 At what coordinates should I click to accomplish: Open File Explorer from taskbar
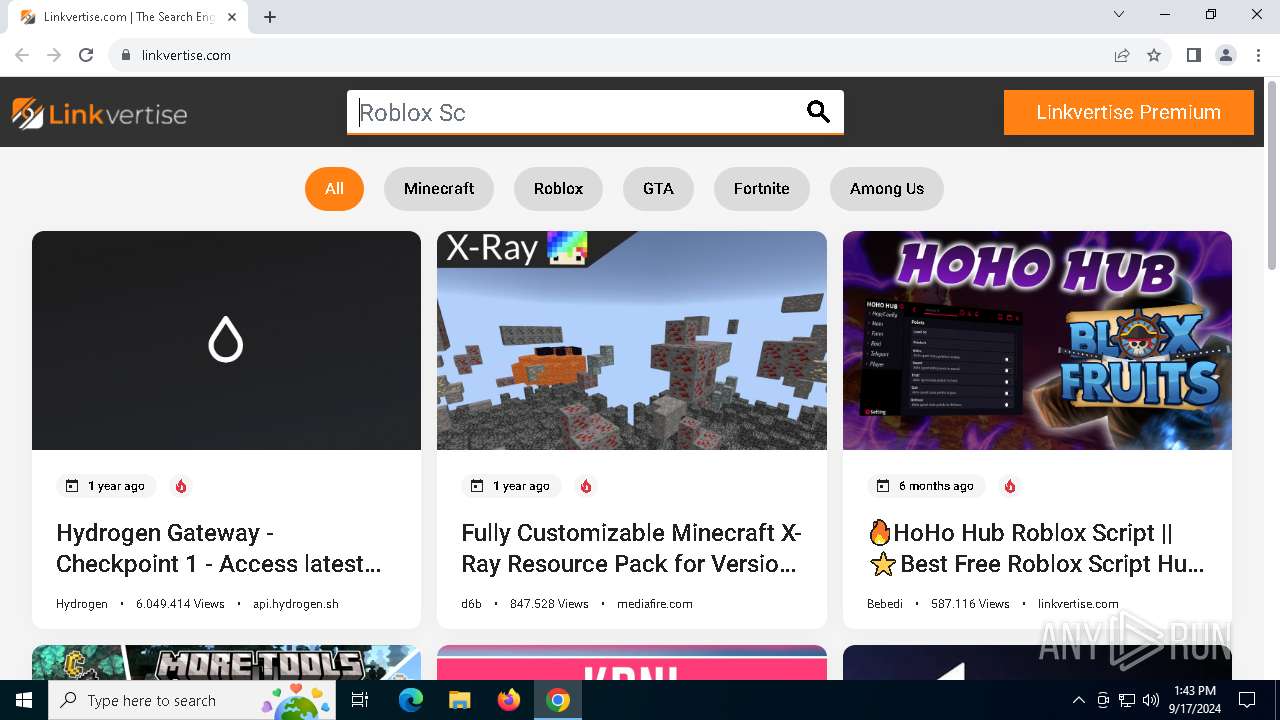[459, 700]
